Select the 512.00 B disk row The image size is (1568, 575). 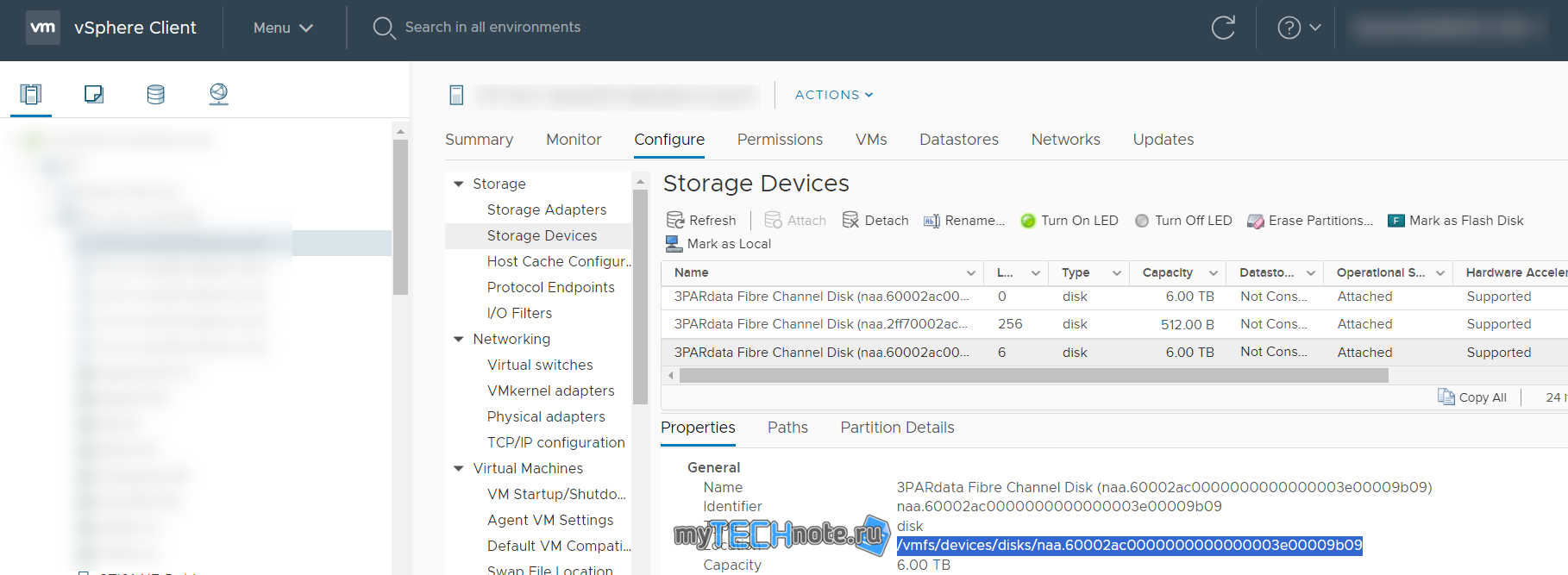click(x=1114, y=324)
